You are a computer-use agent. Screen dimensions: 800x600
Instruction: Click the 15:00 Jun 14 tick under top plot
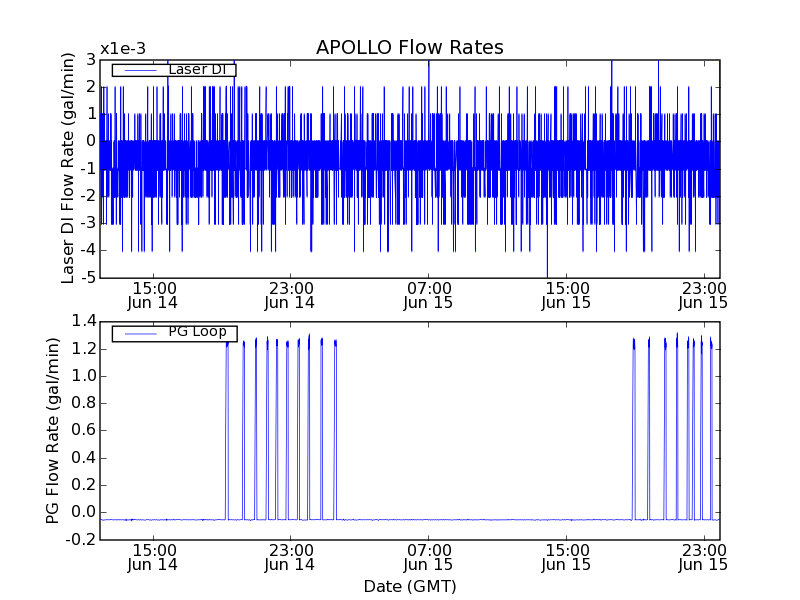point(153,294)
